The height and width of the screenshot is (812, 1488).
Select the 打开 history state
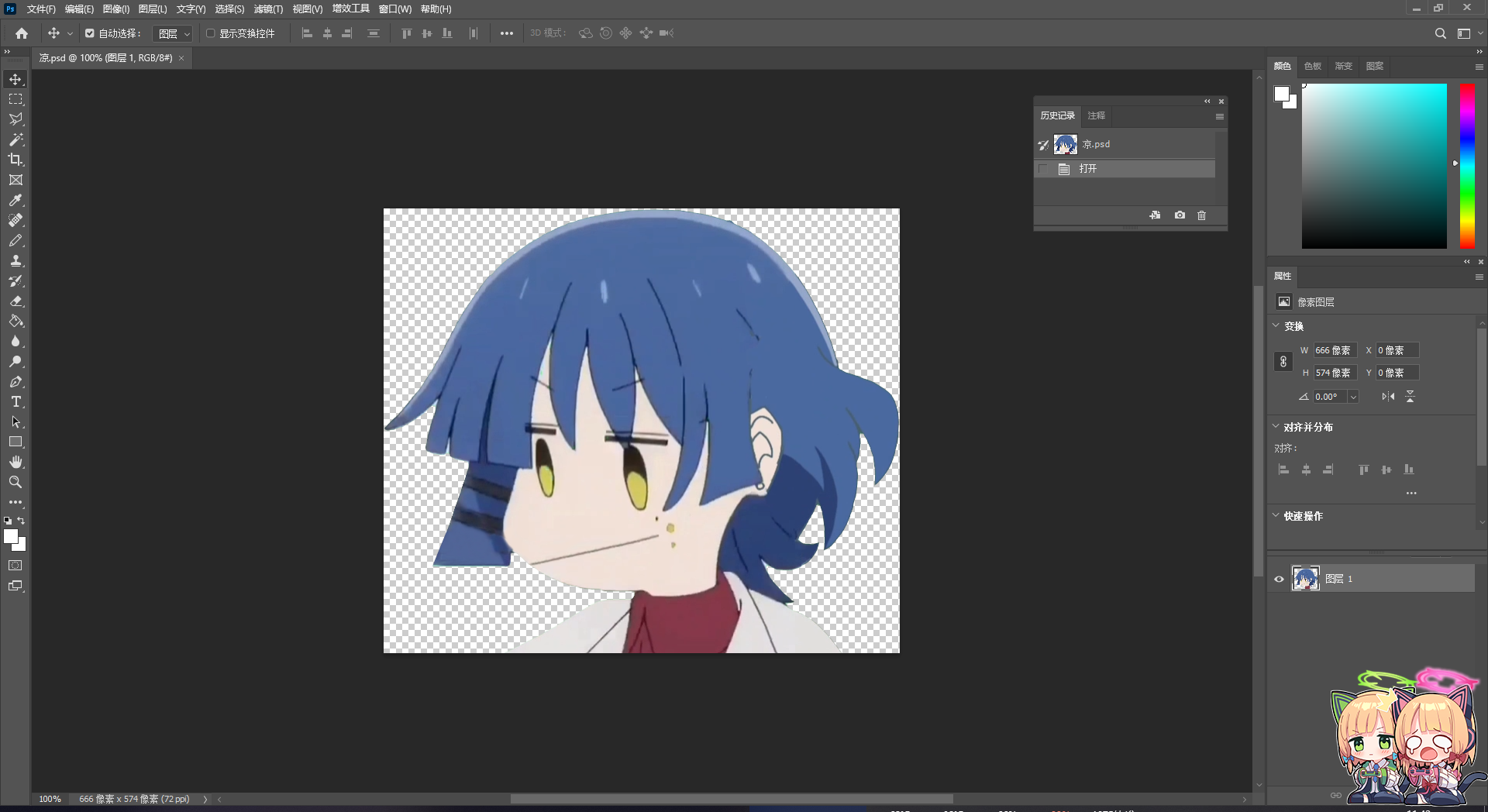coord(1125,169)
